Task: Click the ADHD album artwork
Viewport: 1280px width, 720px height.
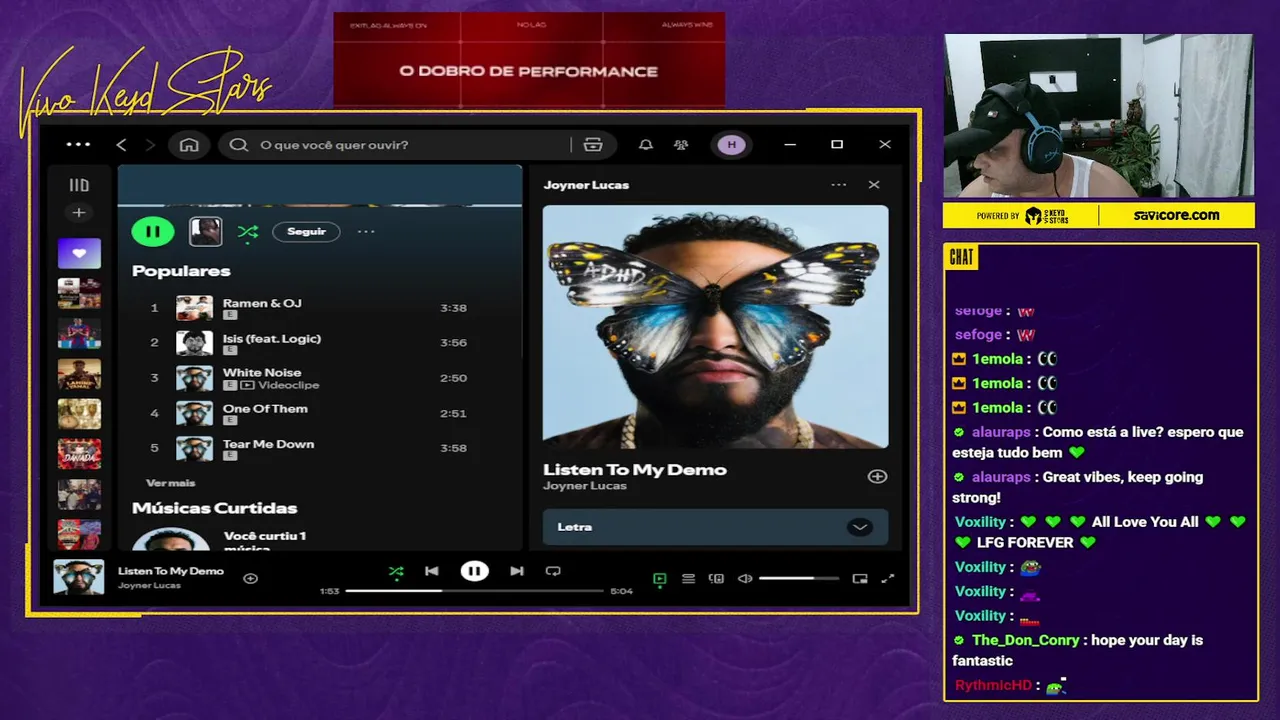Action: [x=715, y=327]
